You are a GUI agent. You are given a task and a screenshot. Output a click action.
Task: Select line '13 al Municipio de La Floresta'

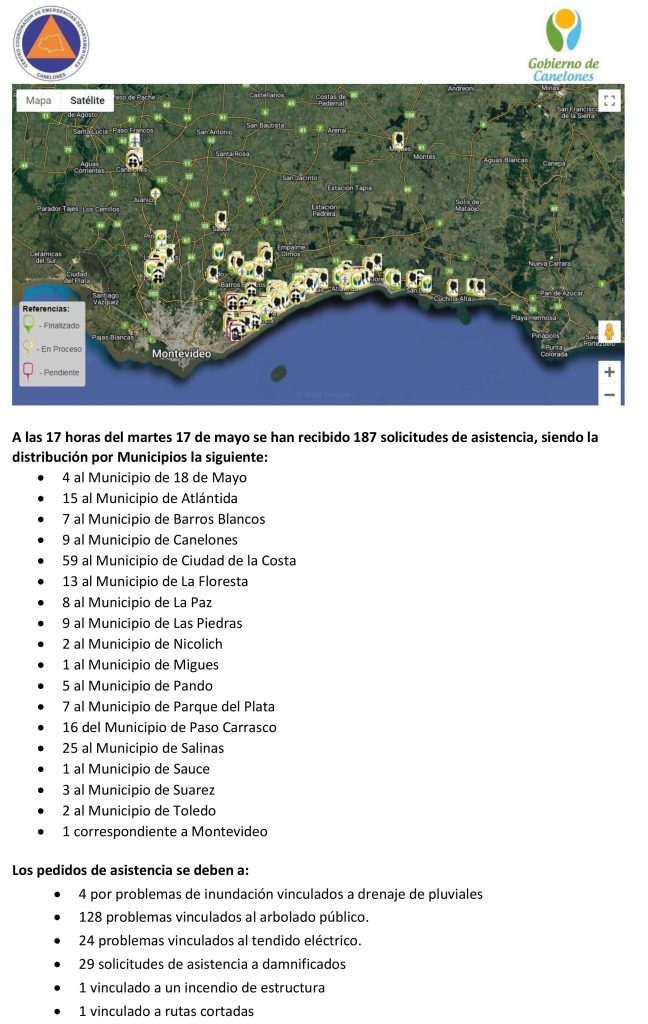(x=155, y=581)
